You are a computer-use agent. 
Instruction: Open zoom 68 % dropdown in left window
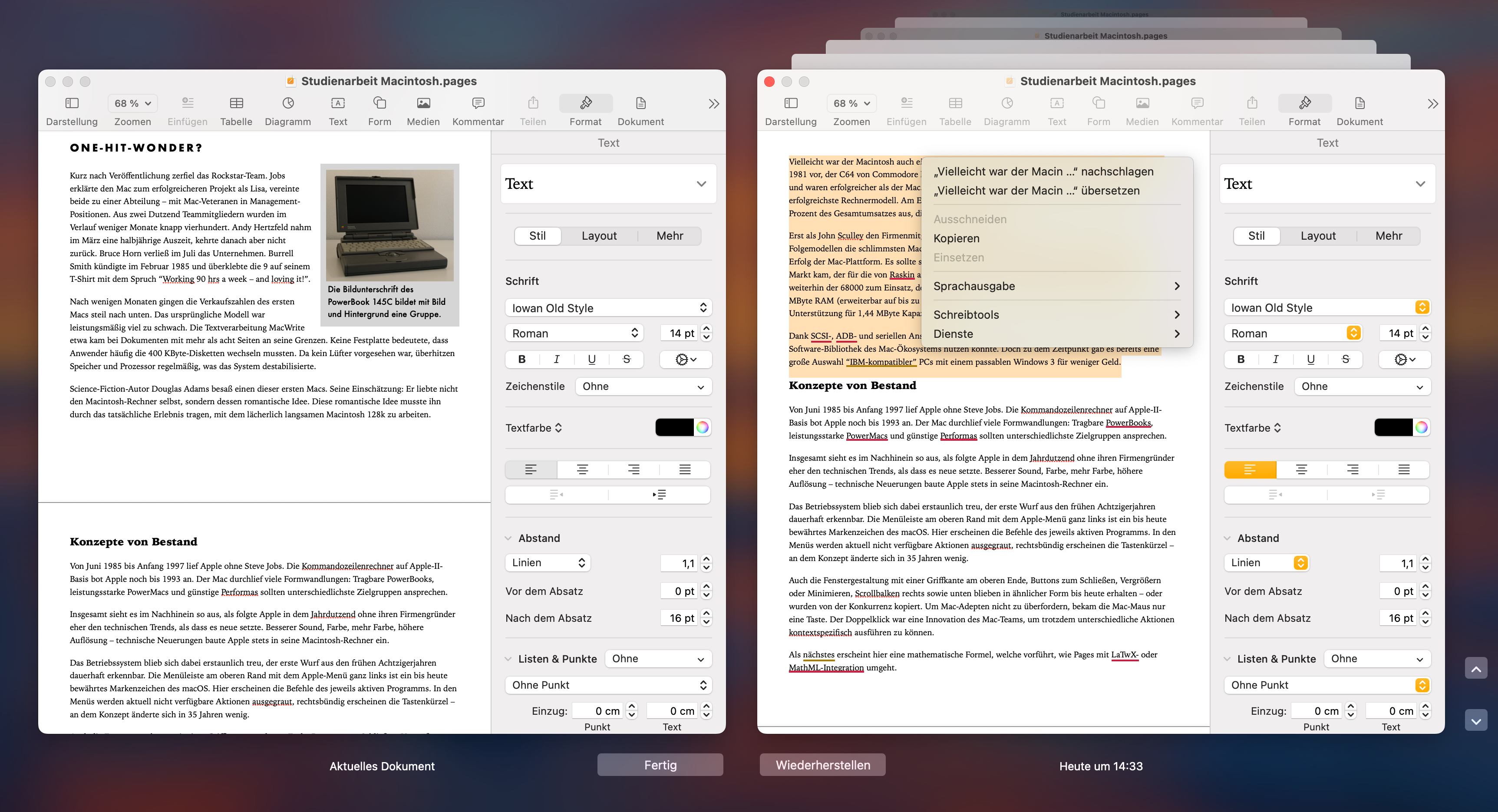point(132,103)
